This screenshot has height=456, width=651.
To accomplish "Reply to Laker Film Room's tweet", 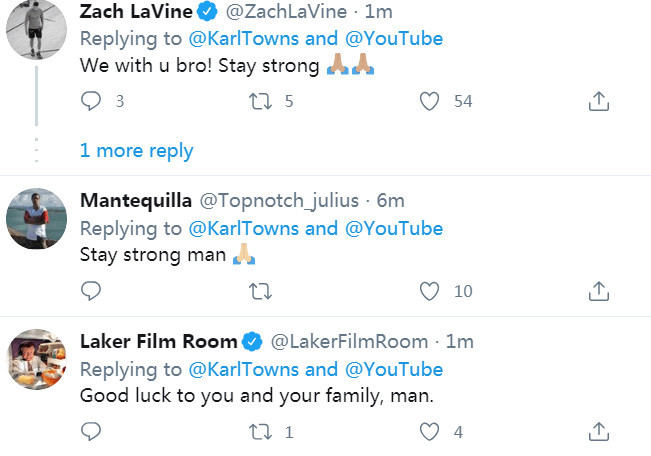I will (91, 431).
